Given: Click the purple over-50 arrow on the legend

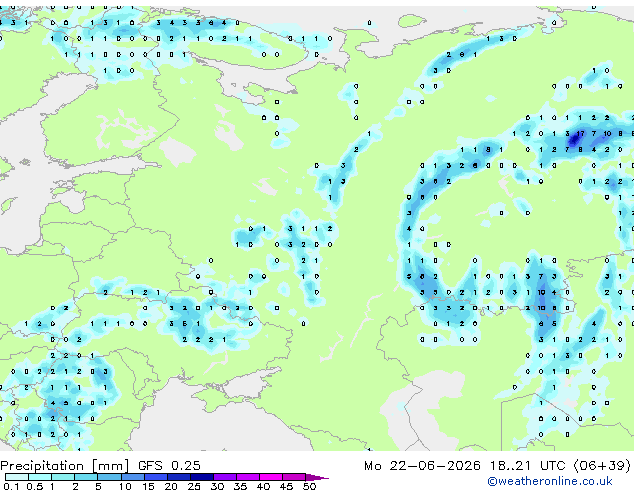Looking at the screenshot, I should [x=317, y=477].
